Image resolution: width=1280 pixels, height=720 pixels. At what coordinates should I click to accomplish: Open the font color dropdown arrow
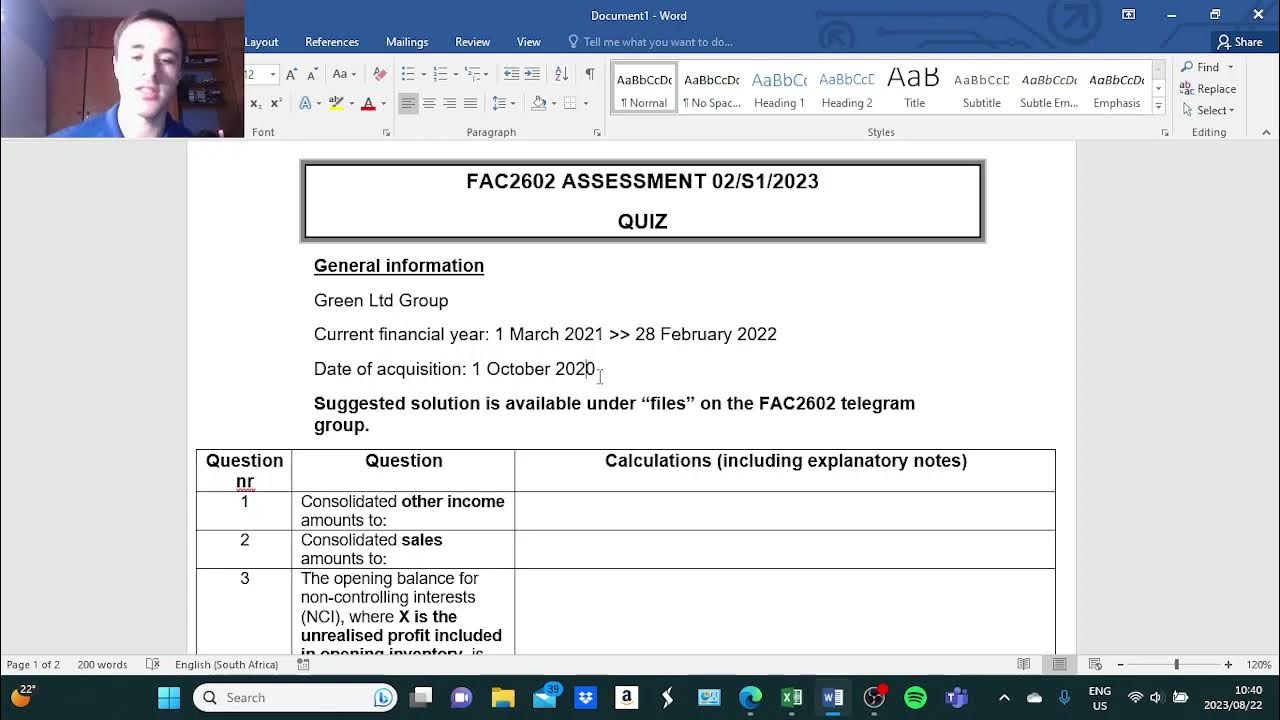(x=384, y=103)
